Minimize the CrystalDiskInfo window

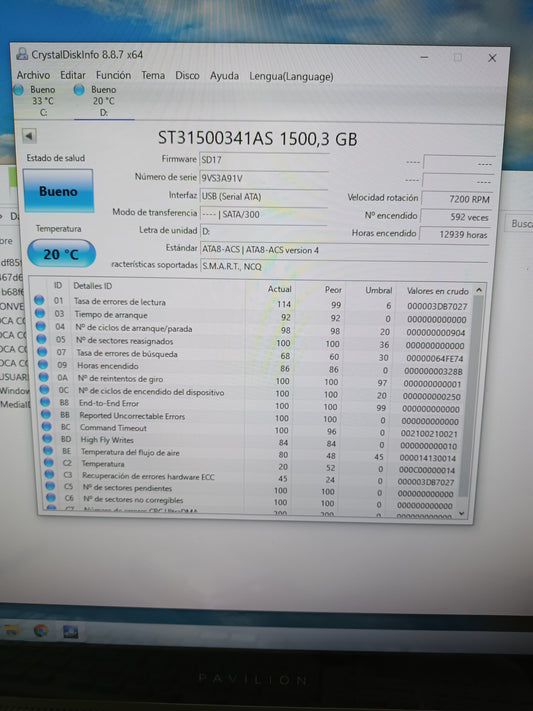pos(425,57)
